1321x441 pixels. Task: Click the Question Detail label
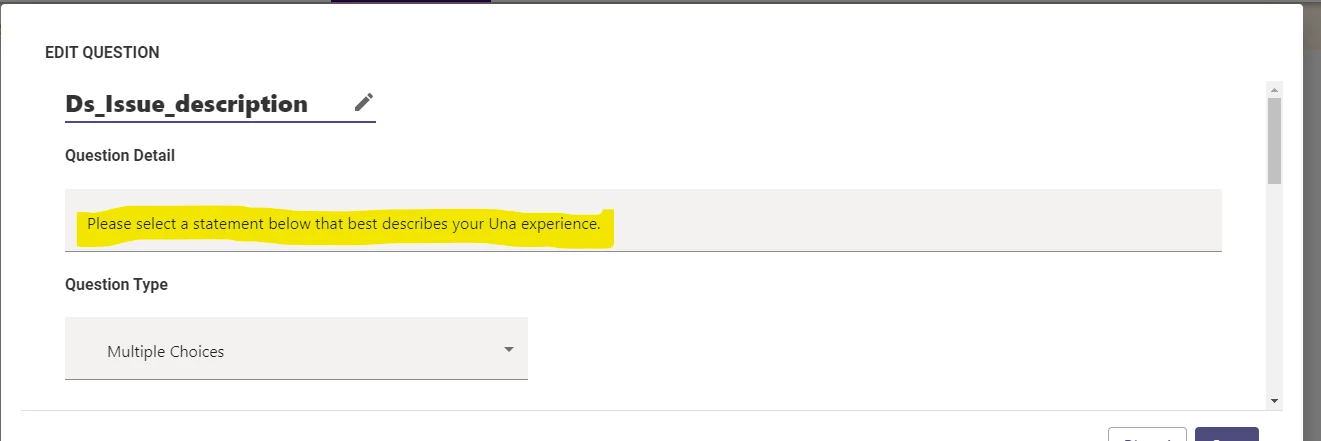coord(120,156)
